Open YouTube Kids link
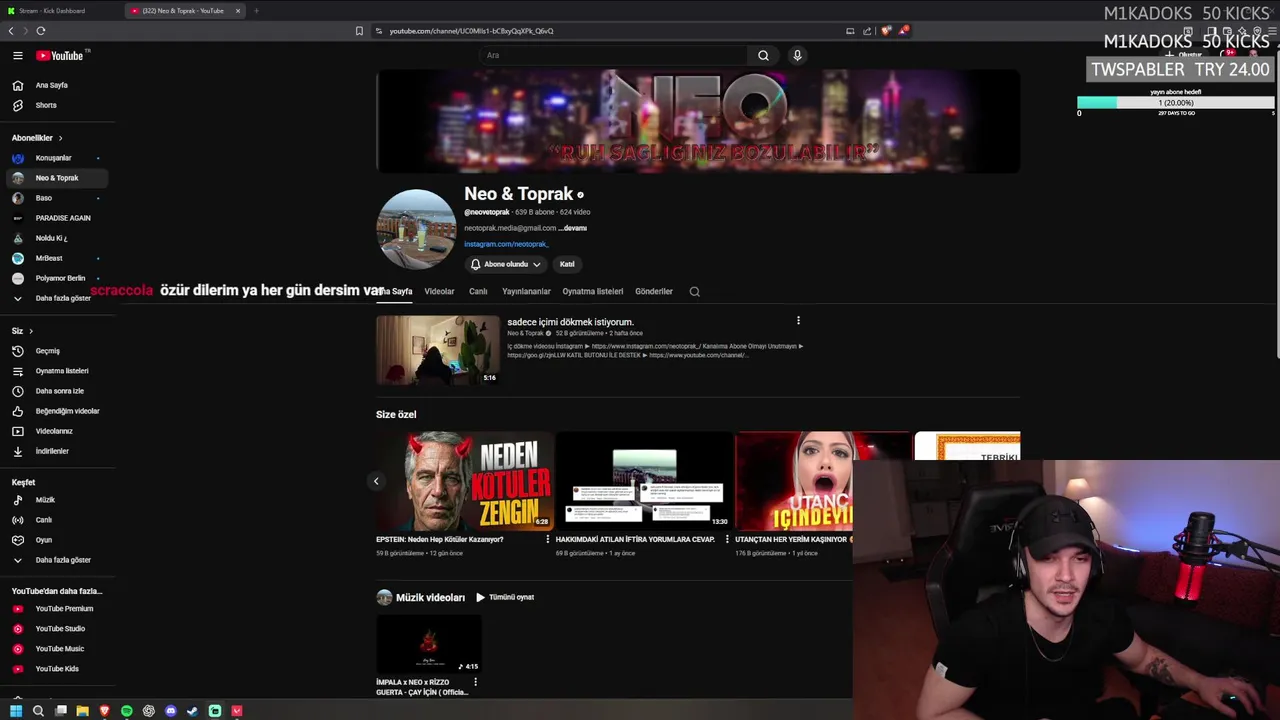Image resolution: width=1280 pixels, height=720 pixels. (58, 669)
